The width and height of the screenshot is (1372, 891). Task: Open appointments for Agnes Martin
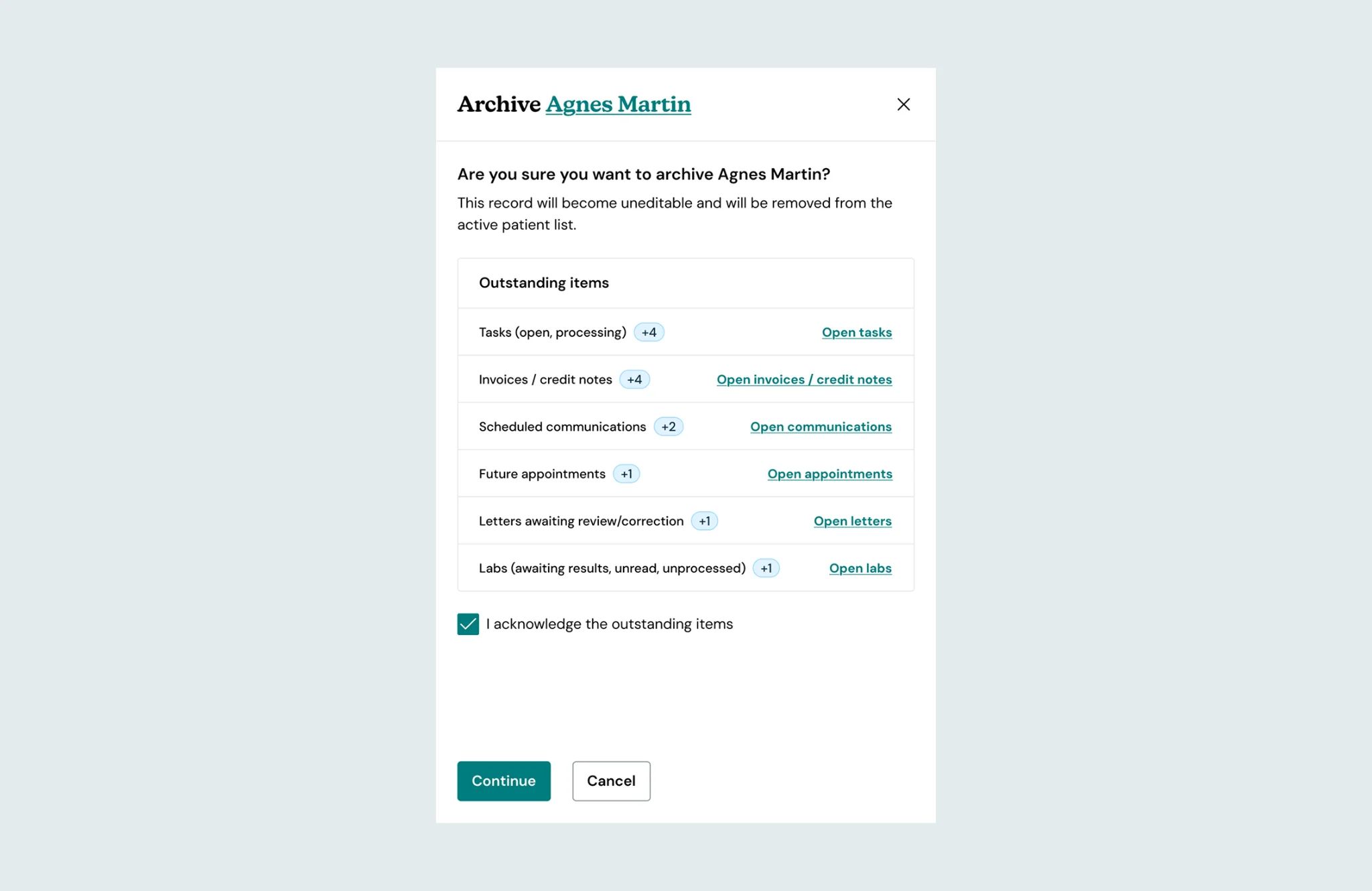pos(829,474)
